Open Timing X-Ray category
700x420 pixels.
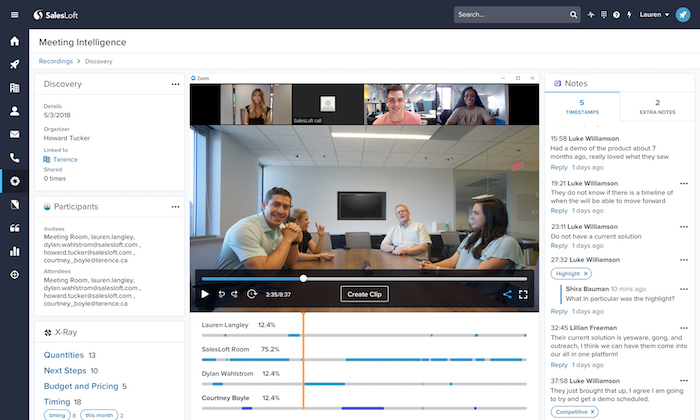[57, 402]
